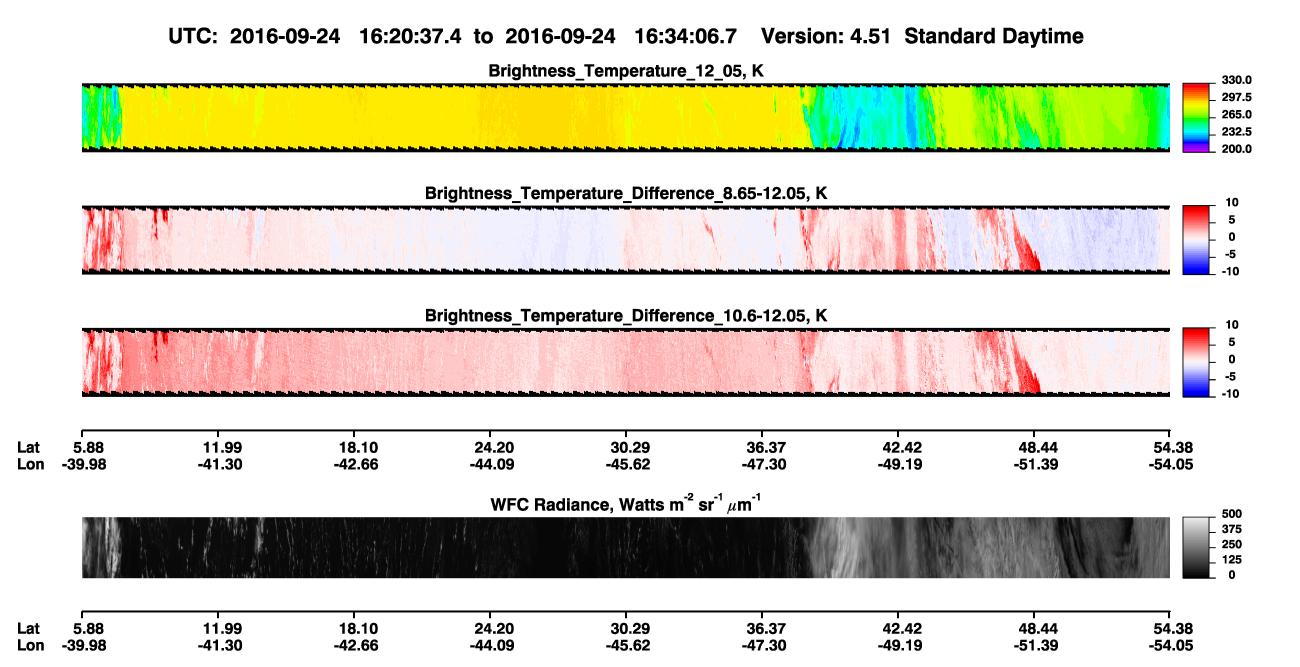Click the 330.0 colorbar label
Image resolution: width=1300 pixels, height=667 pixels.
point(1235,80)
